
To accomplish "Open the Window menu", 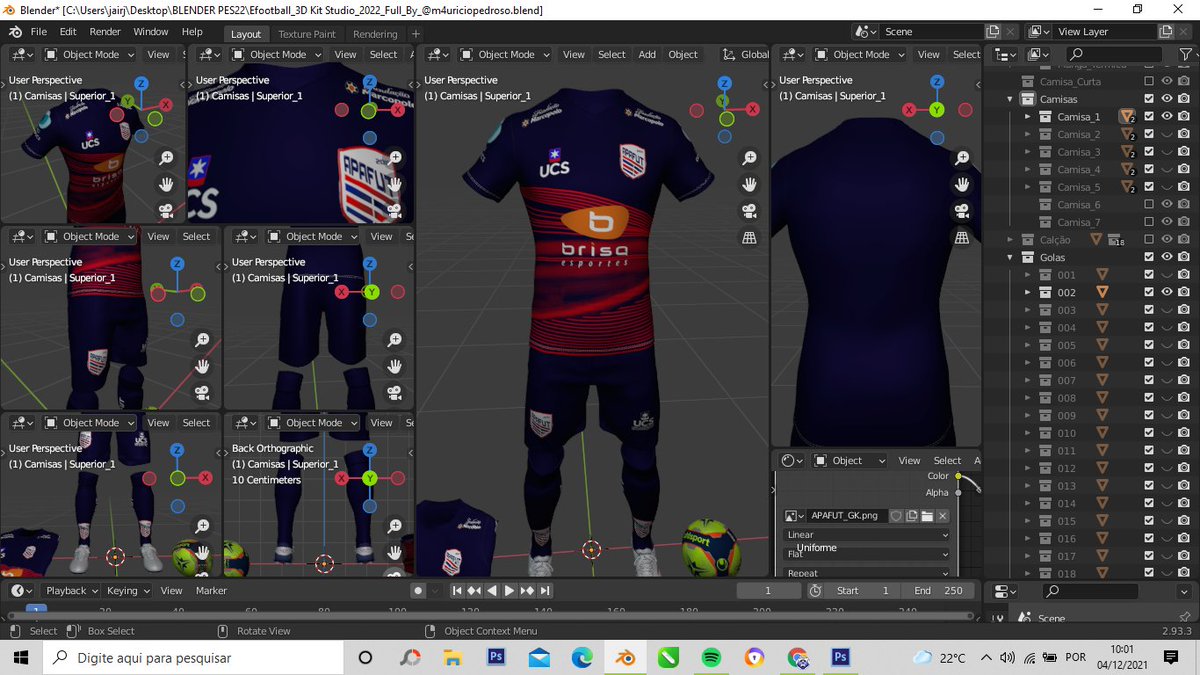I will pyautogui.click(x=151, y=32).
